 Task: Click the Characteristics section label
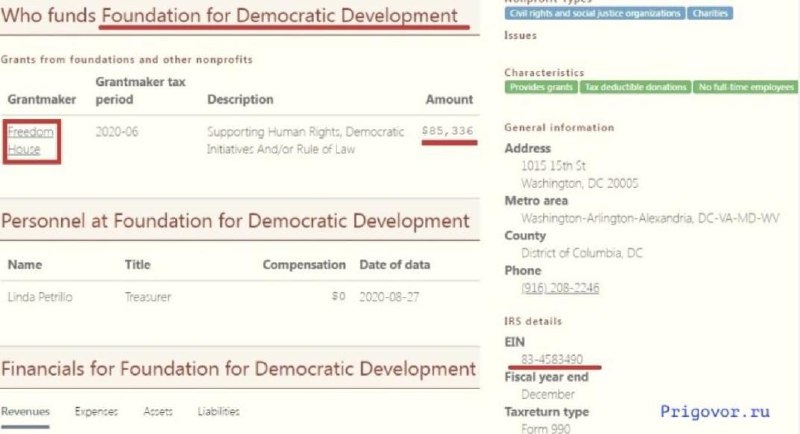pyautogui.click(x=544, y=72)
